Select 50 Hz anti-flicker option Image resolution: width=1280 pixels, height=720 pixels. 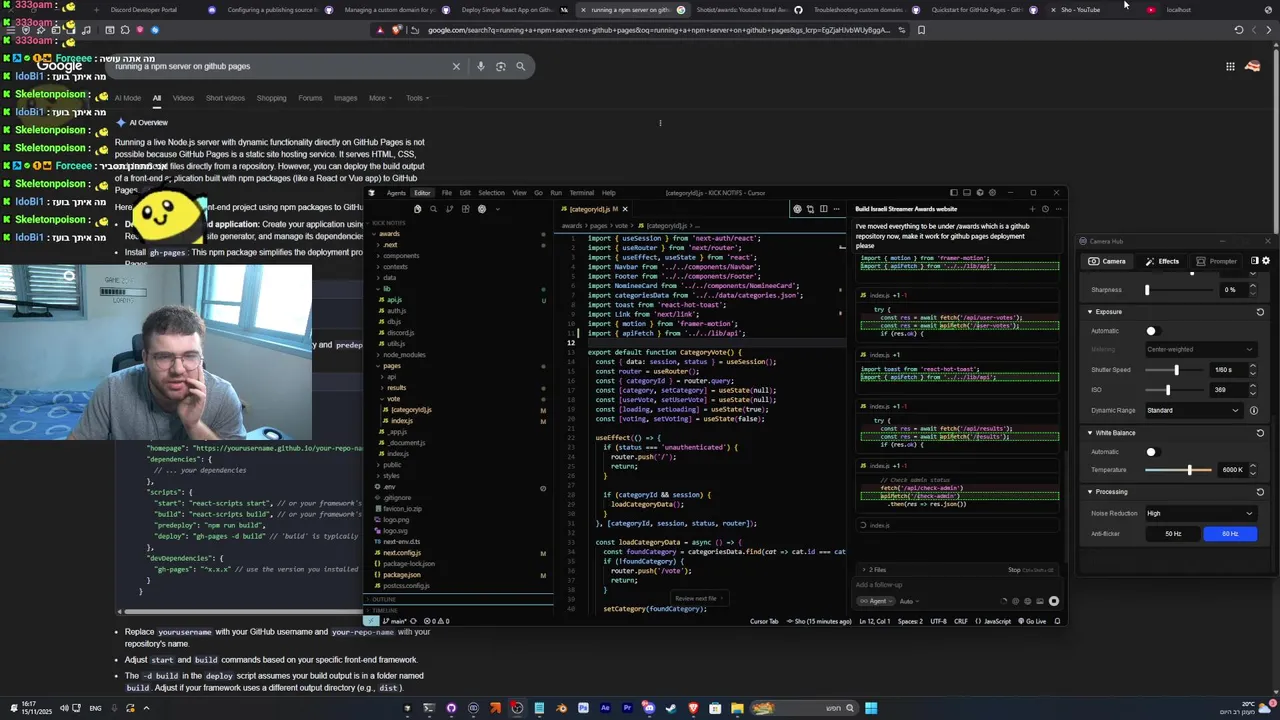[x=1173, y=534]
